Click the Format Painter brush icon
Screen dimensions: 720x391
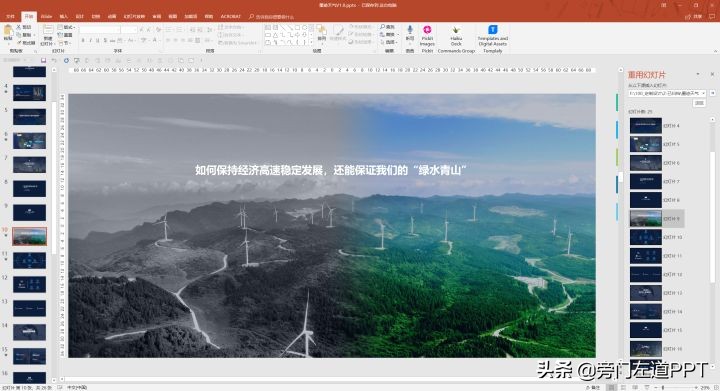[19, 43]
